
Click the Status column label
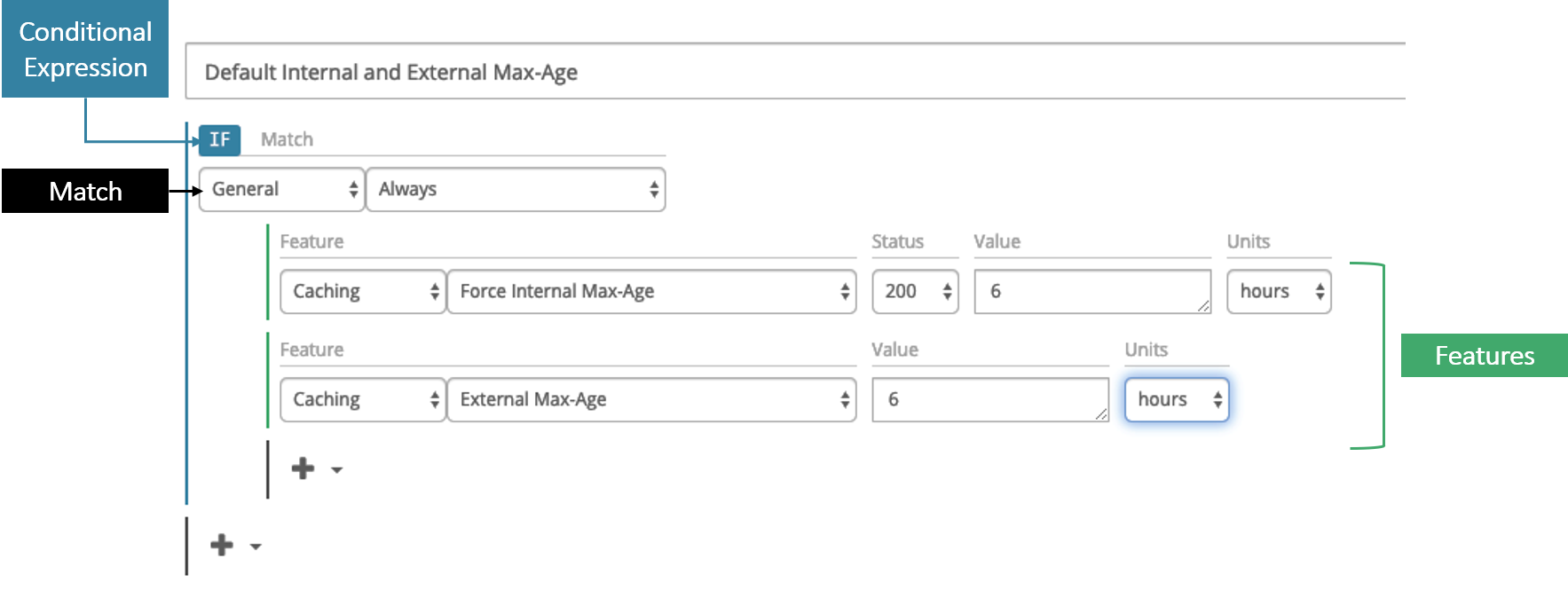click(x=897, y=241)
